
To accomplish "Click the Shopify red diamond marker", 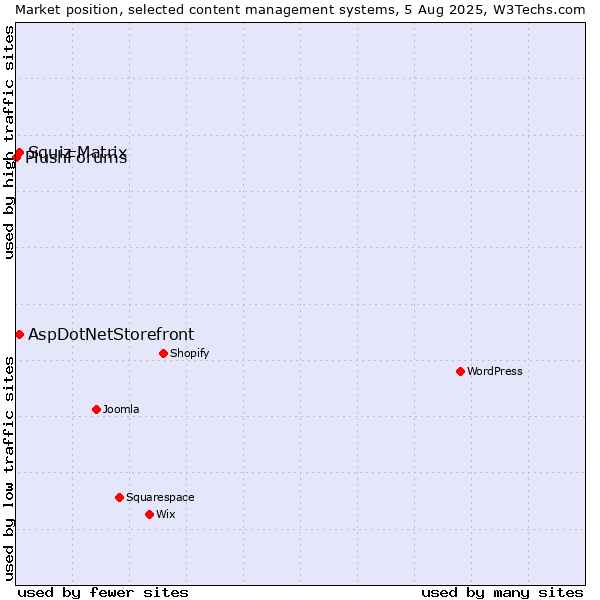I will pos(163,353).
